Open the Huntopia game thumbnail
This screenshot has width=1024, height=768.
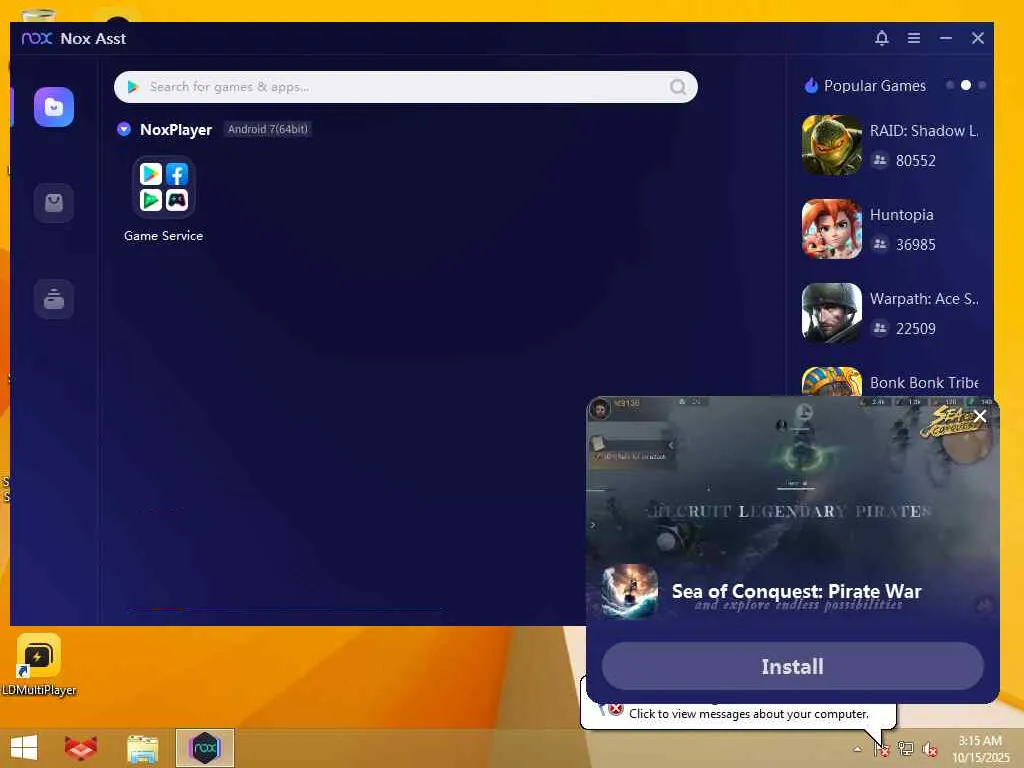click(831, 229)
